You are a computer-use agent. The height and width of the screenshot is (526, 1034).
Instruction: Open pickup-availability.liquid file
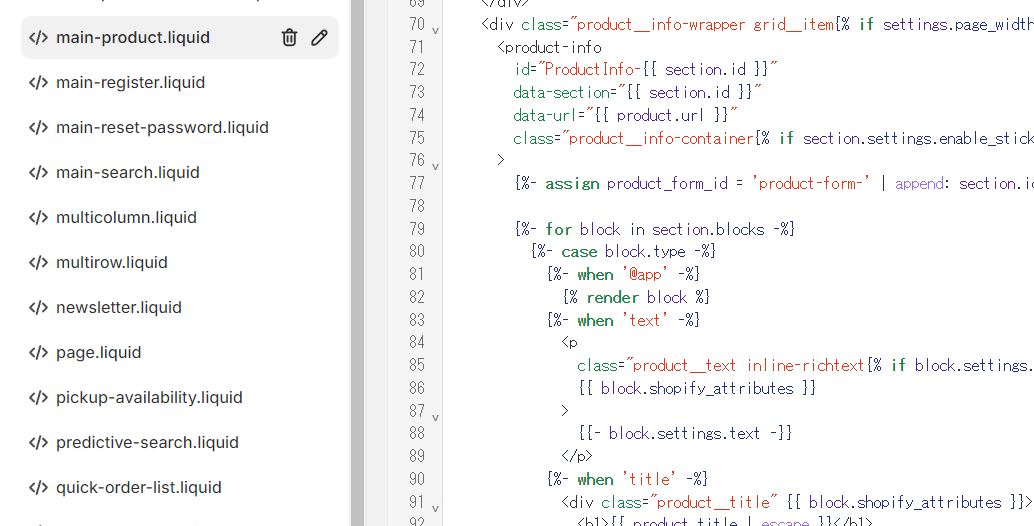click(x=149, y=397)
